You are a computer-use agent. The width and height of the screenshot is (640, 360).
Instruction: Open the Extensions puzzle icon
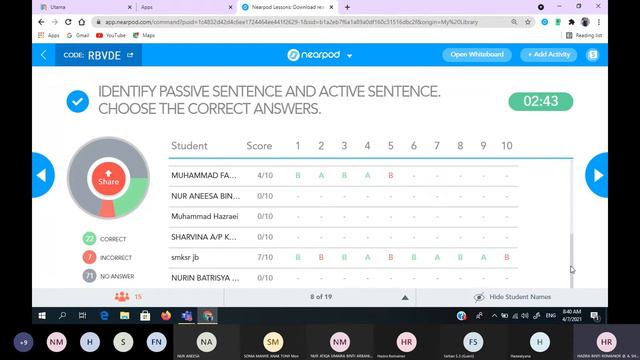click(571, 22)
